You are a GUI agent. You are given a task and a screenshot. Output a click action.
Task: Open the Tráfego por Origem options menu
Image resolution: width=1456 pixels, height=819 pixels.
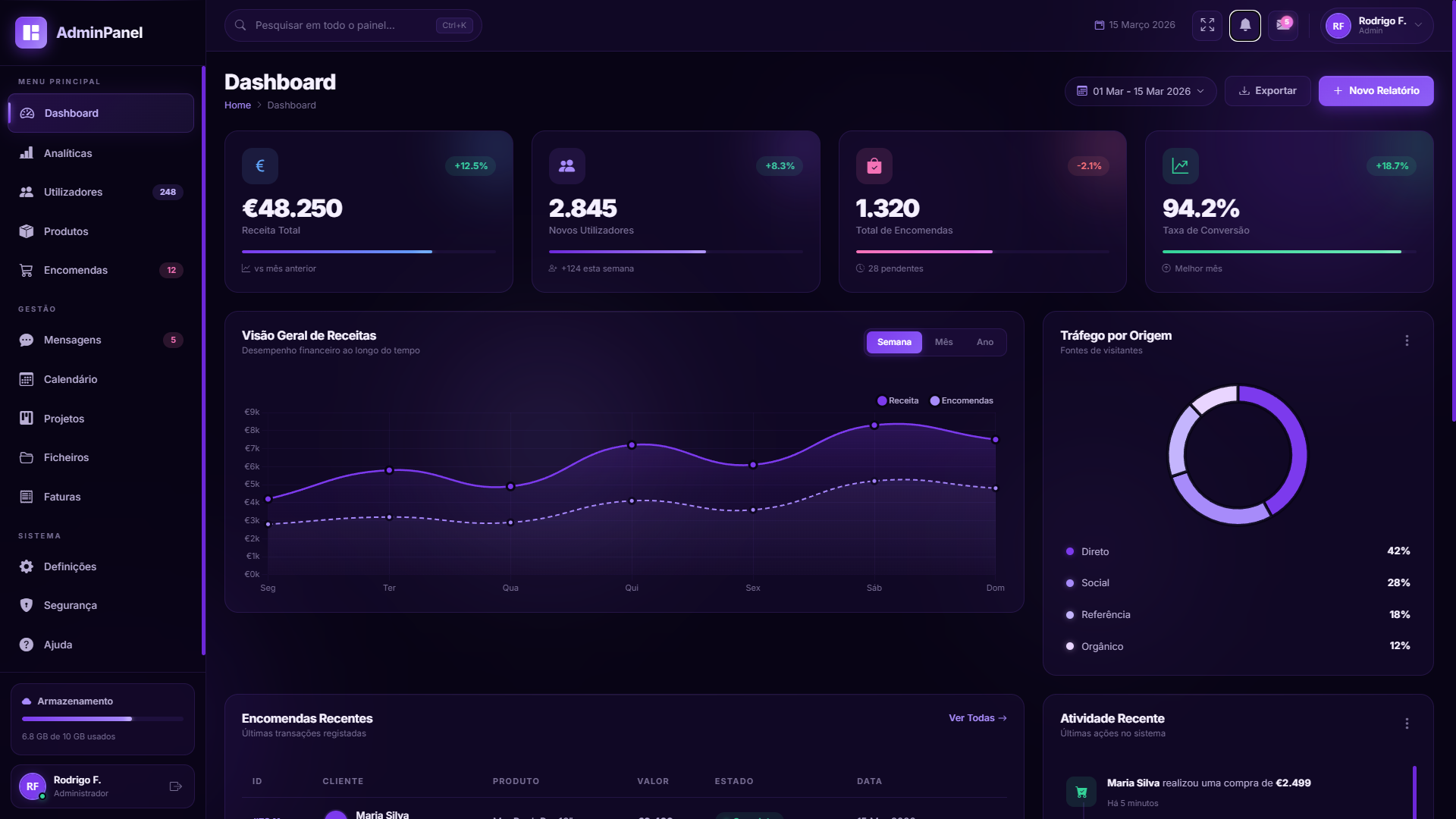1408,341
